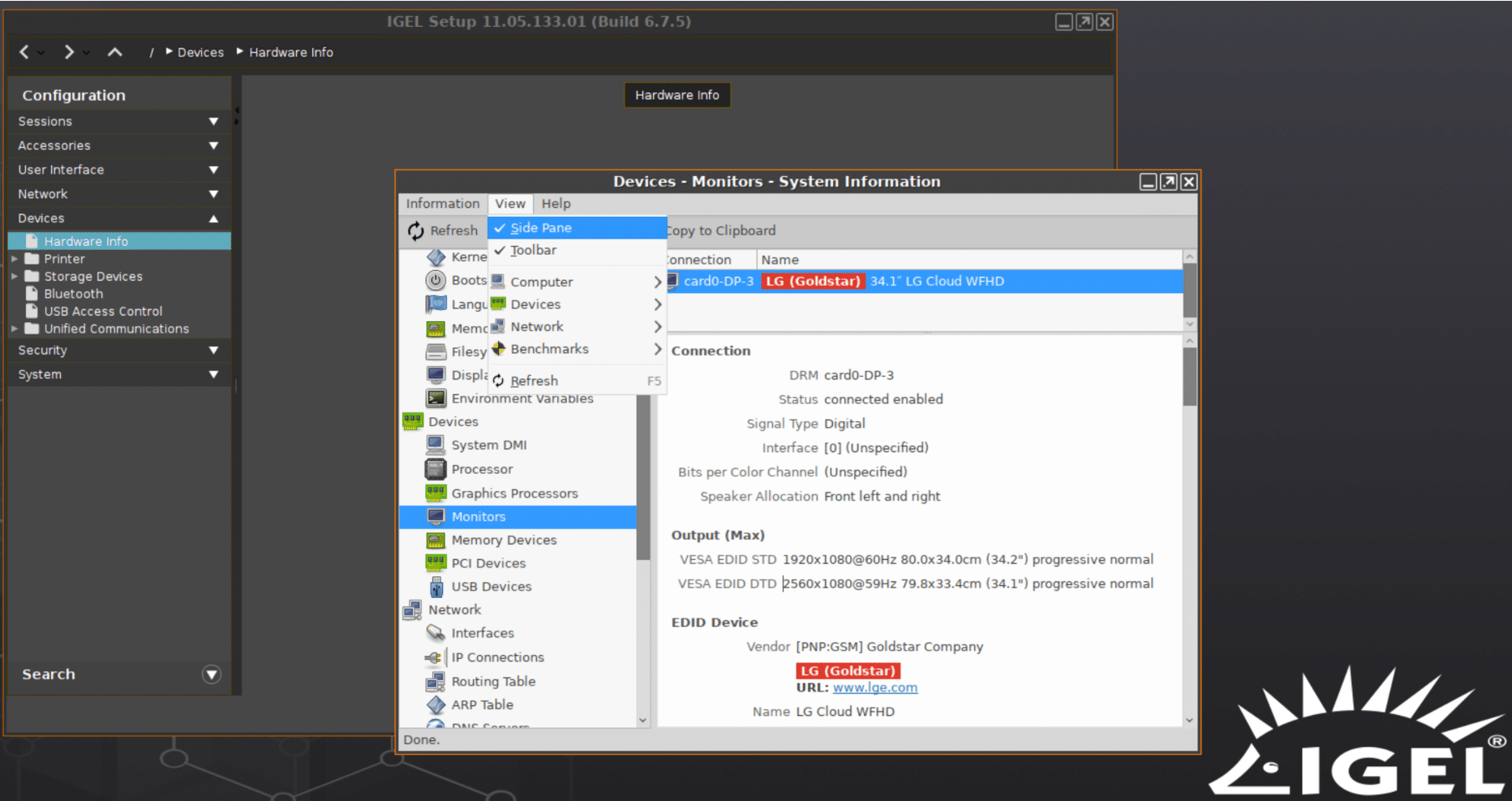Expand the Printer tree folder
This screenshot has height=801, width=1512.
pos(15,259)
